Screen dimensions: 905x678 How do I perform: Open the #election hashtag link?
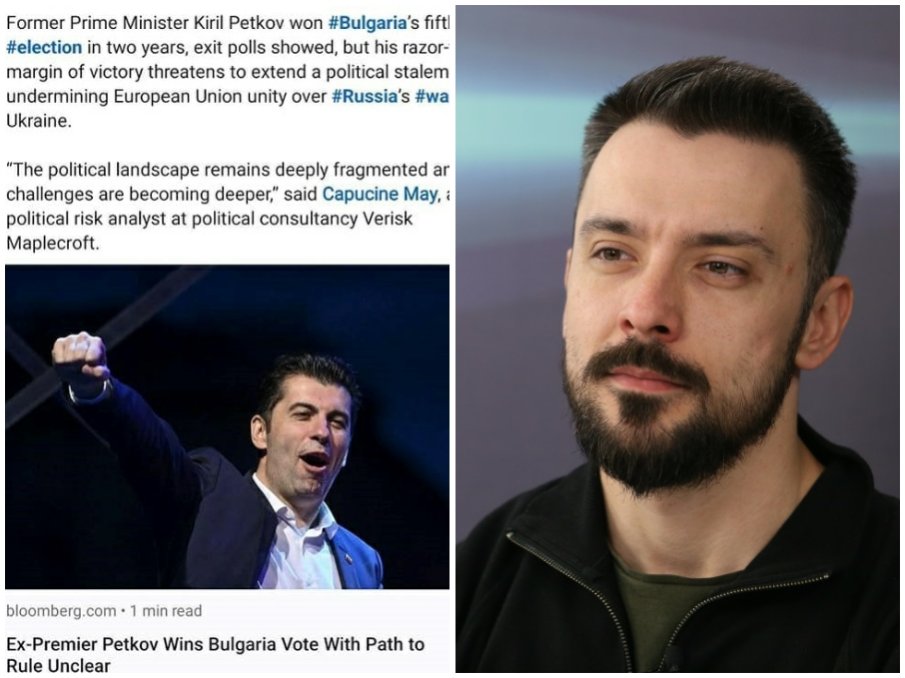click(x=44, y=47)
